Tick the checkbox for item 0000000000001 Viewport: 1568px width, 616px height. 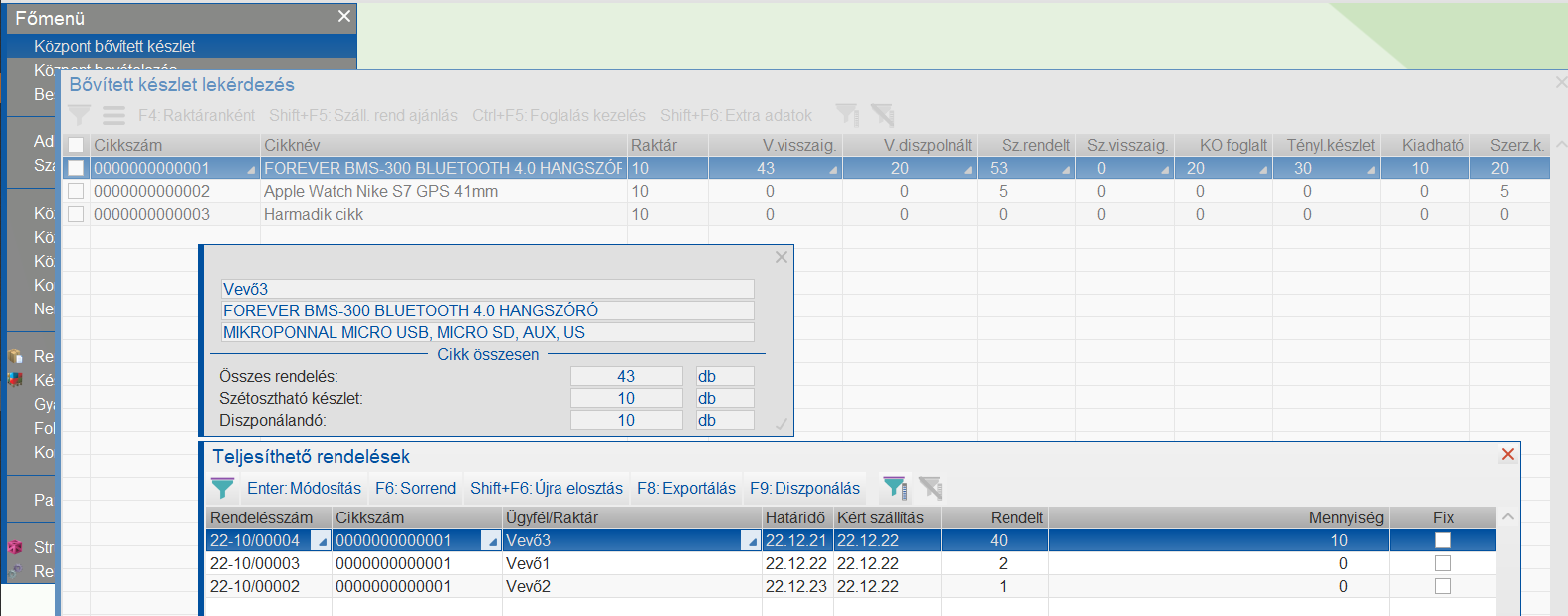tap(76, 168)
